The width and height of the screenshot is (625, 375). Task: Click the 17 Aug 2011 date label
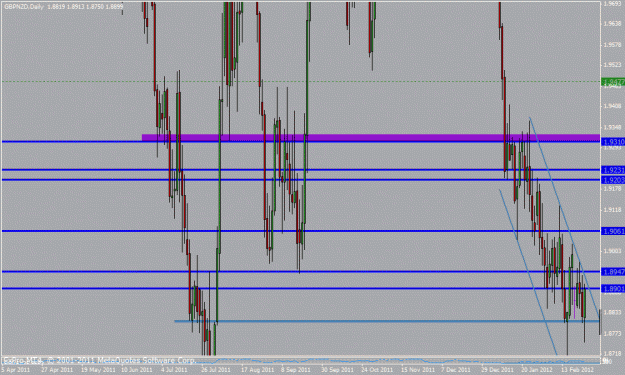(257, 370)
